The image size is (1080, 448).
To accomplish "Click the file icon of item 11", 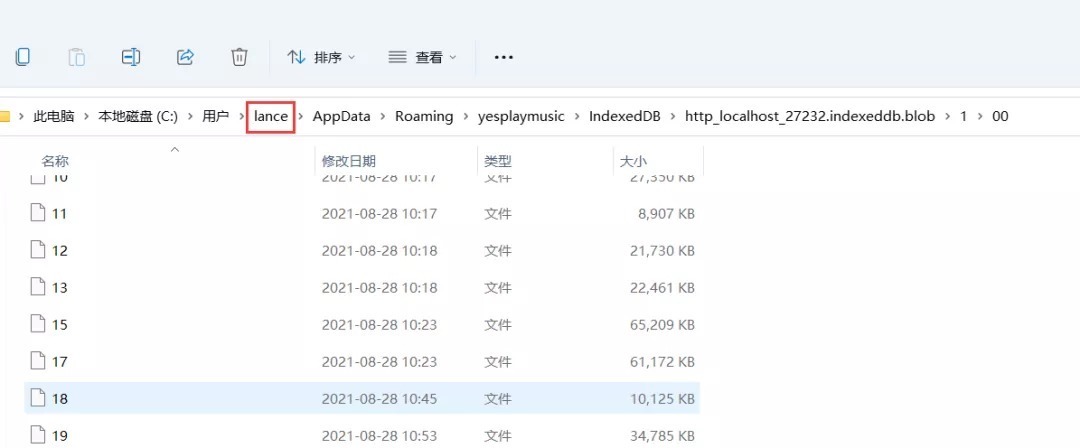I will pyautogui.click(x=38, y=213).
